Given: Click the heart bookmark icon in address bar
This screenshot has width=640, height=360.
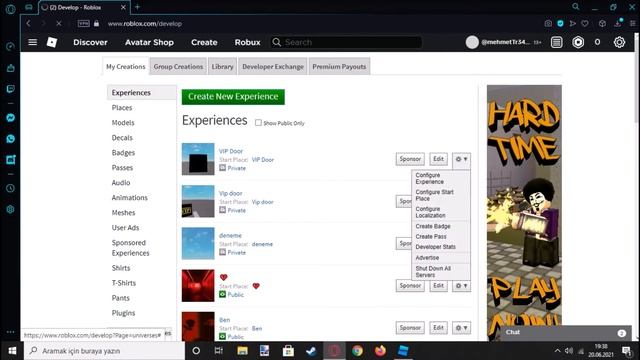Looking at the screenshot, I should (585, 24).
